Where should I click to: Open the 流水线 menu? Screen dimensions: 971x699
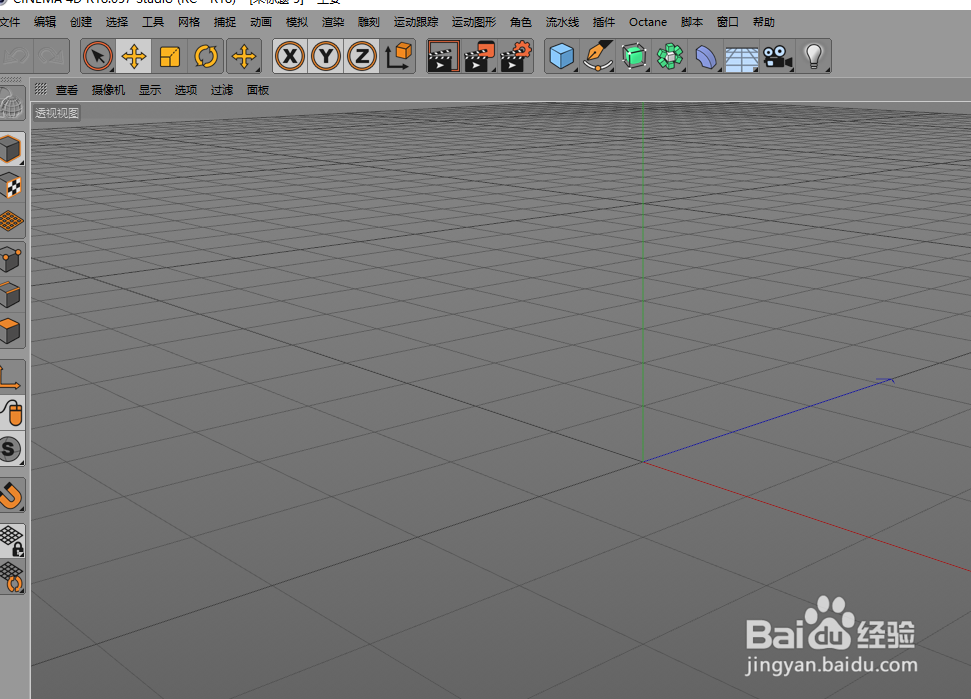coord(562,22)
